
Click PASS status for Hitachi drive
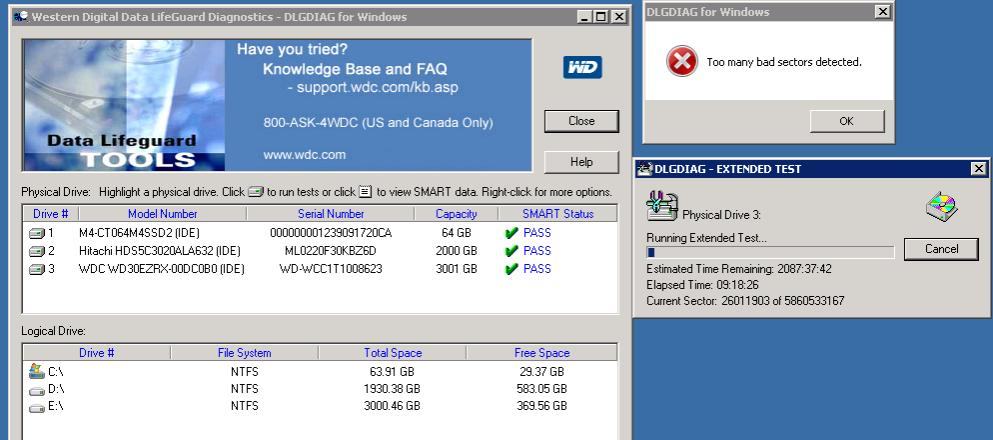537,251
